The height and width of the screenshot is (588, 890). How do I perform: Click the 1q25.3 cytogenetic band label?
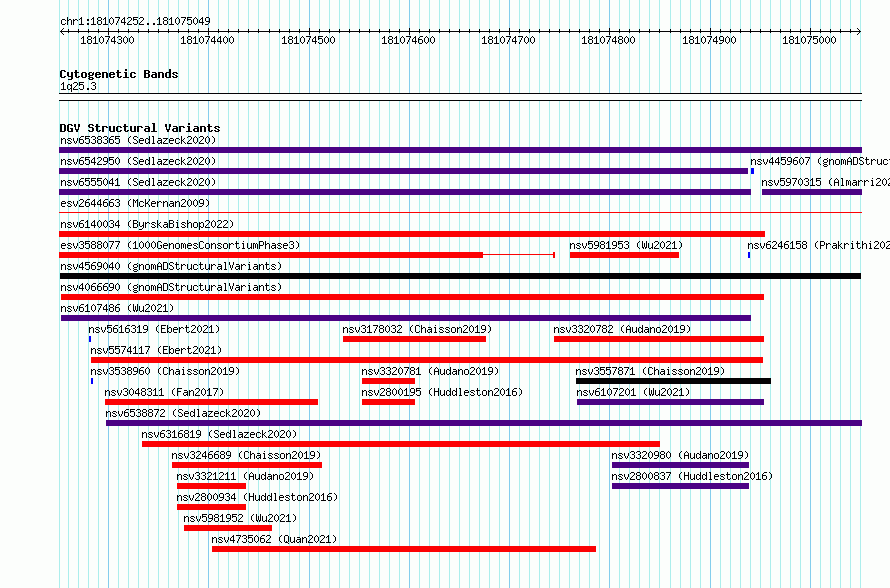[x=78, y=86]
